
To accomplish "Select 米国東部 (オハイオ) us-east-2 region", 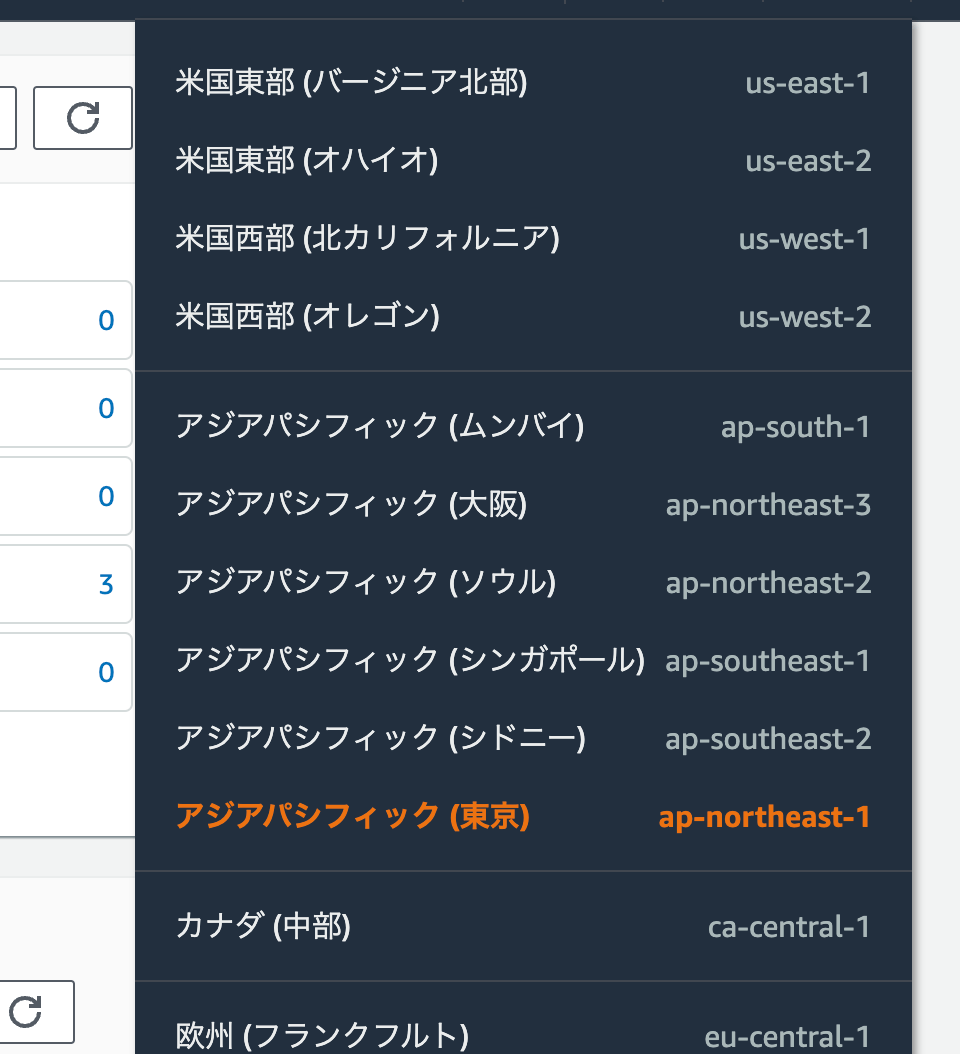I will [x=523, y=161].
